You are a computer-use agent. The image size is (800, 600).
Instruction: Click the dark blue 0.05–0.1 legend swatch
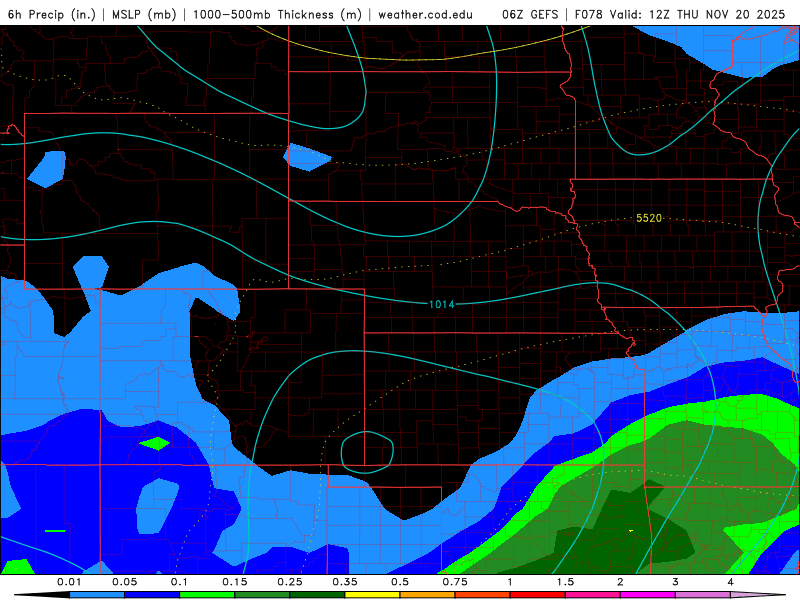152,595
